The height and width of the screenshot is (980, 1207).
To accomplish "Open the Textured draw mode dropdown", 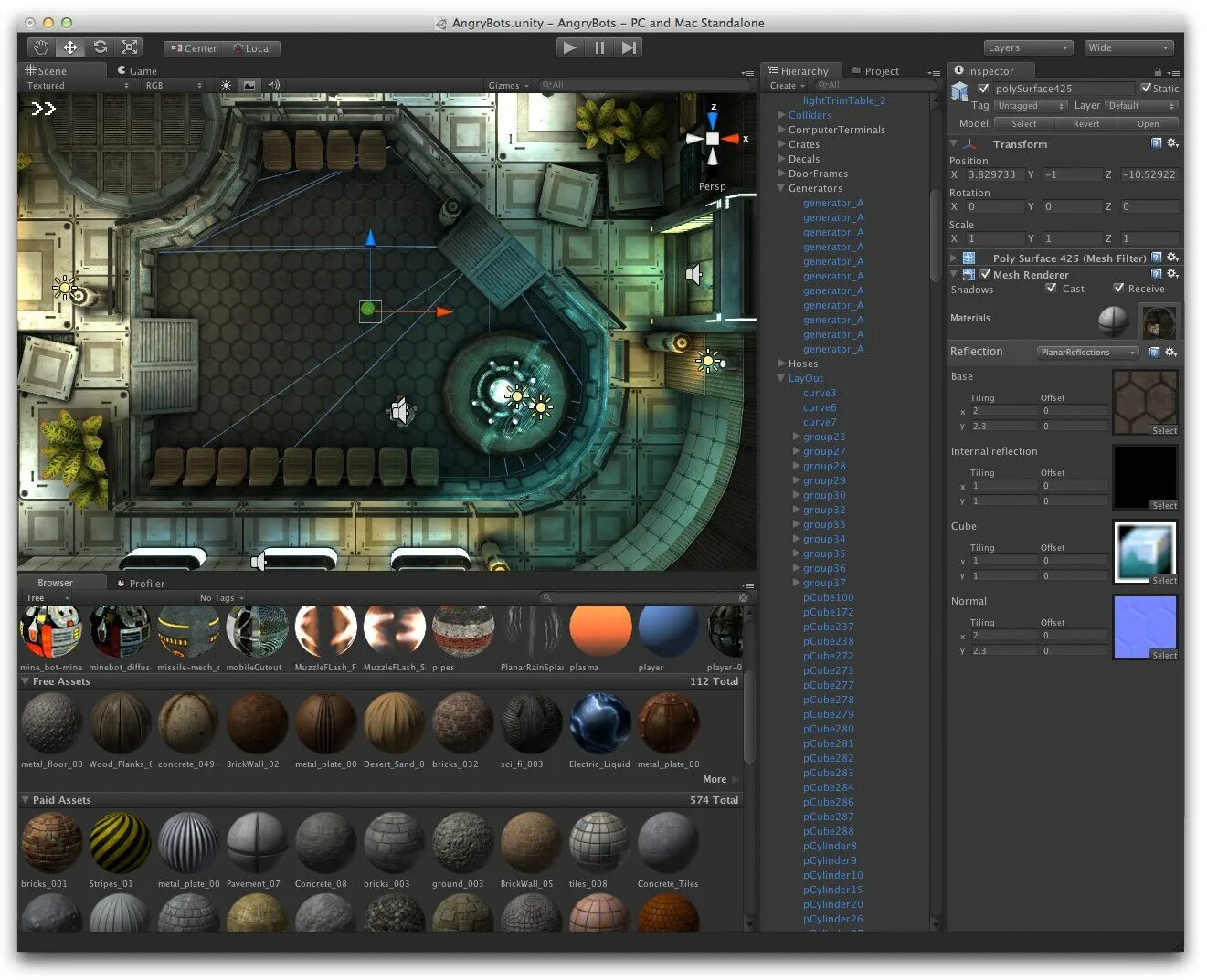I will [x=78, y=85].
